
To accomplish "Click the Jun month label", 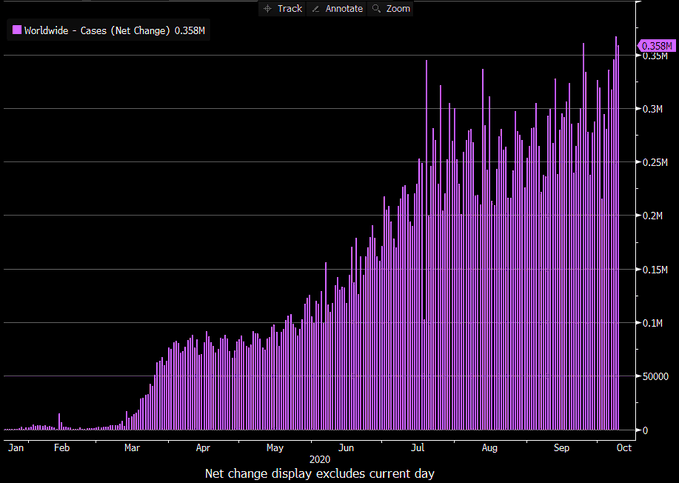I will coord(347,449).
